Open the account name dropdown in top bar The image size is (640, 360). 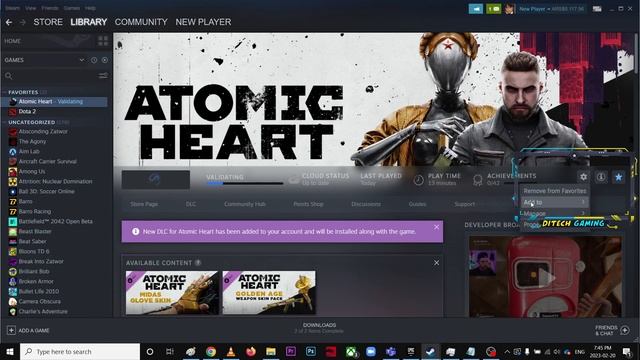coord(551,9)
